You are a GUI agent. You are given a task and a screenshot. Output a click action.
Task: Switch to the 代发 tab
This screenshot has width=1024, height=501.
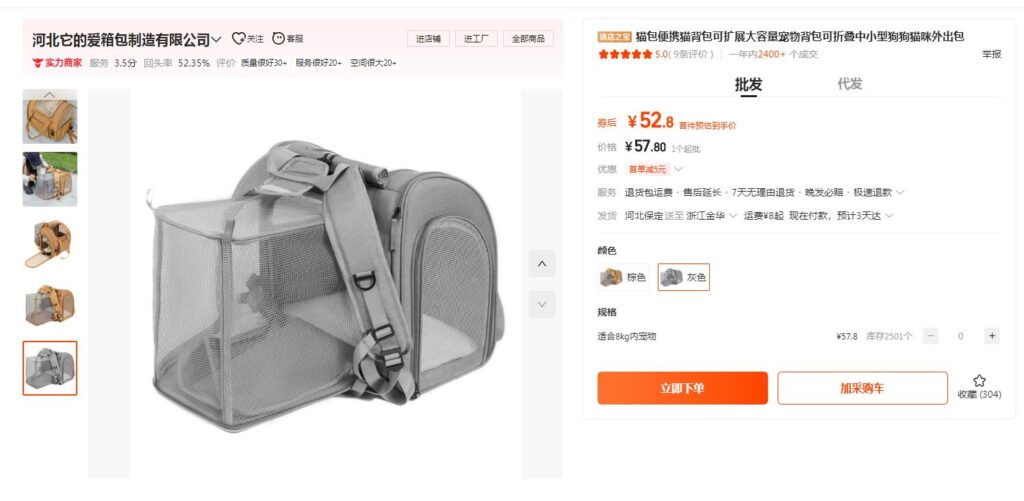tap(850, 84)
